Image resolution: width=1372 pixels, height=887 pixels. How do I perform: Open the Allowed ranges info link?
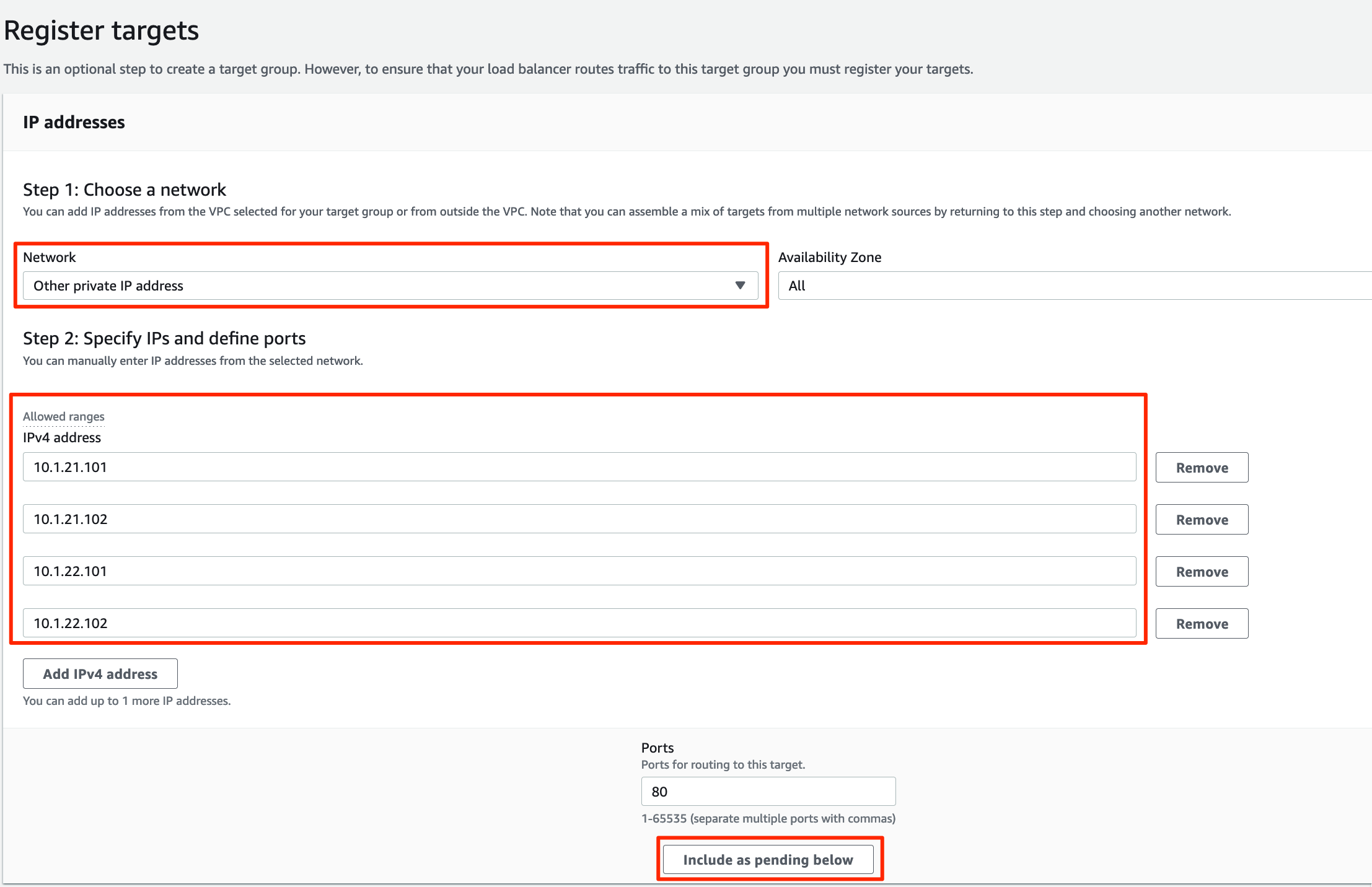[64, 417]
